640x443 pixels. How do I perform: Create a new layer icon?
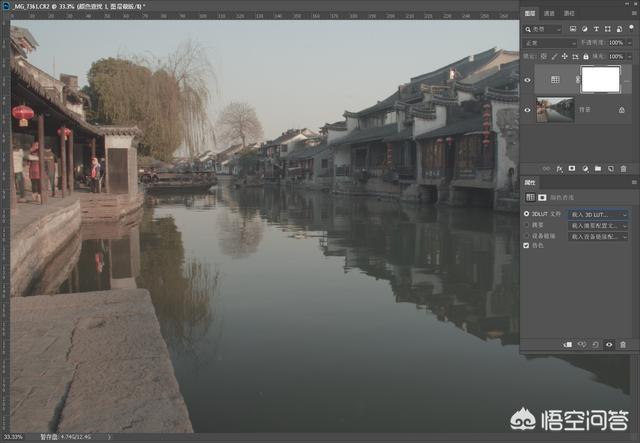click(611, 169)
